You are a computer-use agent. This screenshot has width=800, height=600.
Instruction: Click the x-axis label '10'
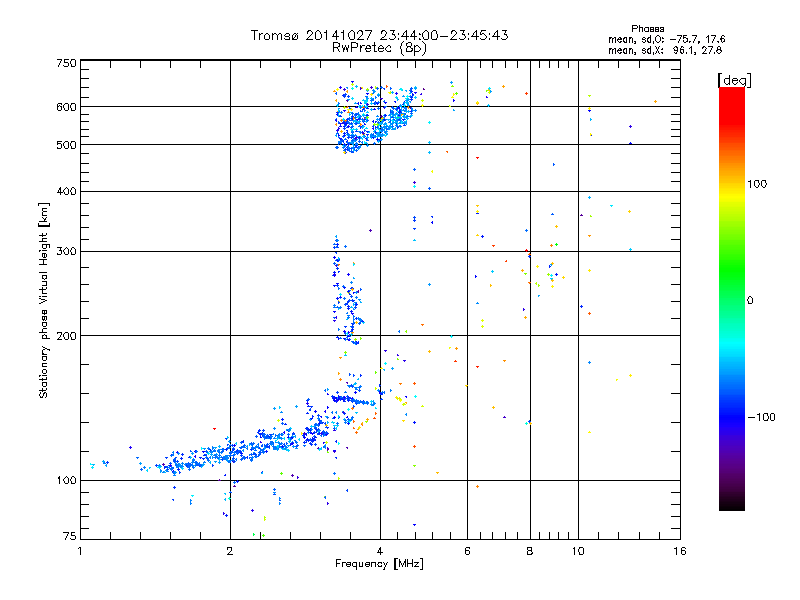point(578,551)
